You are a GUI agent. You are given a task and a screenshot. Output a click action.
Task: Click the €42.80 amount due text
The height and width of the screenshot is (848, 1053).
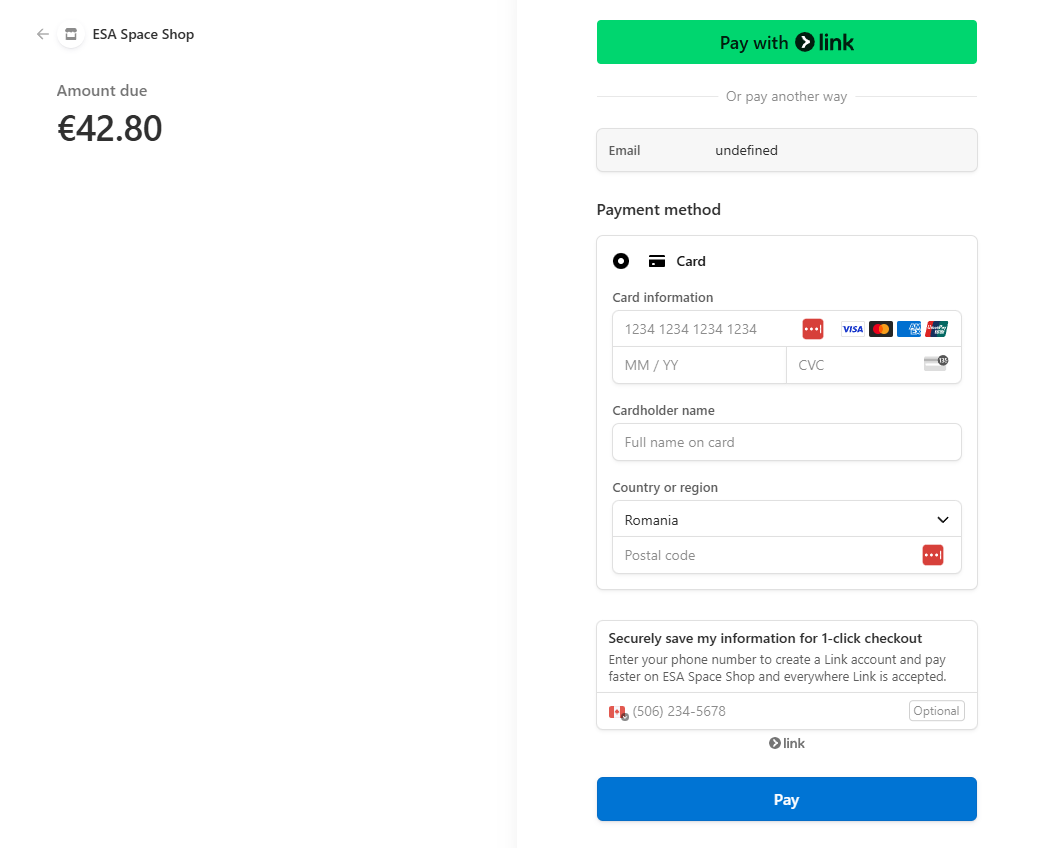(110, 128)
